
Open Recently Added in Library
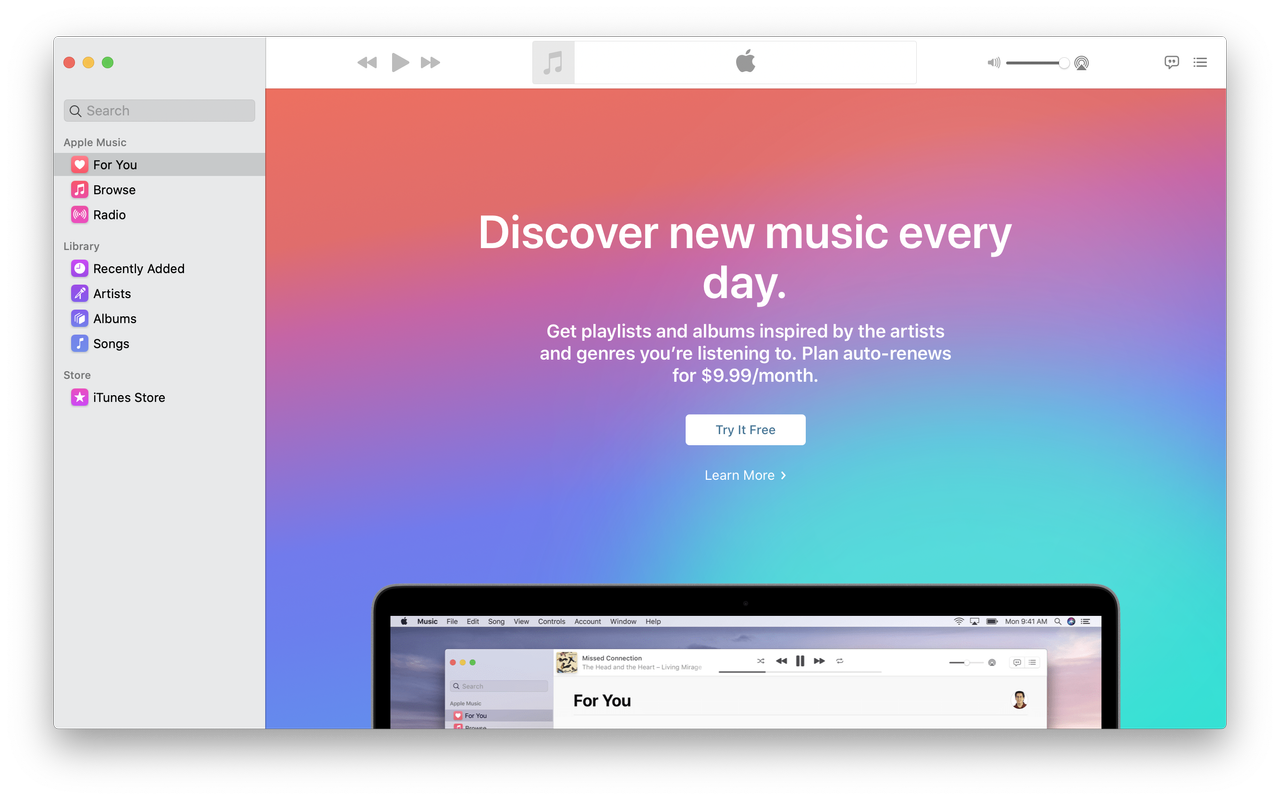click(160, 269)
